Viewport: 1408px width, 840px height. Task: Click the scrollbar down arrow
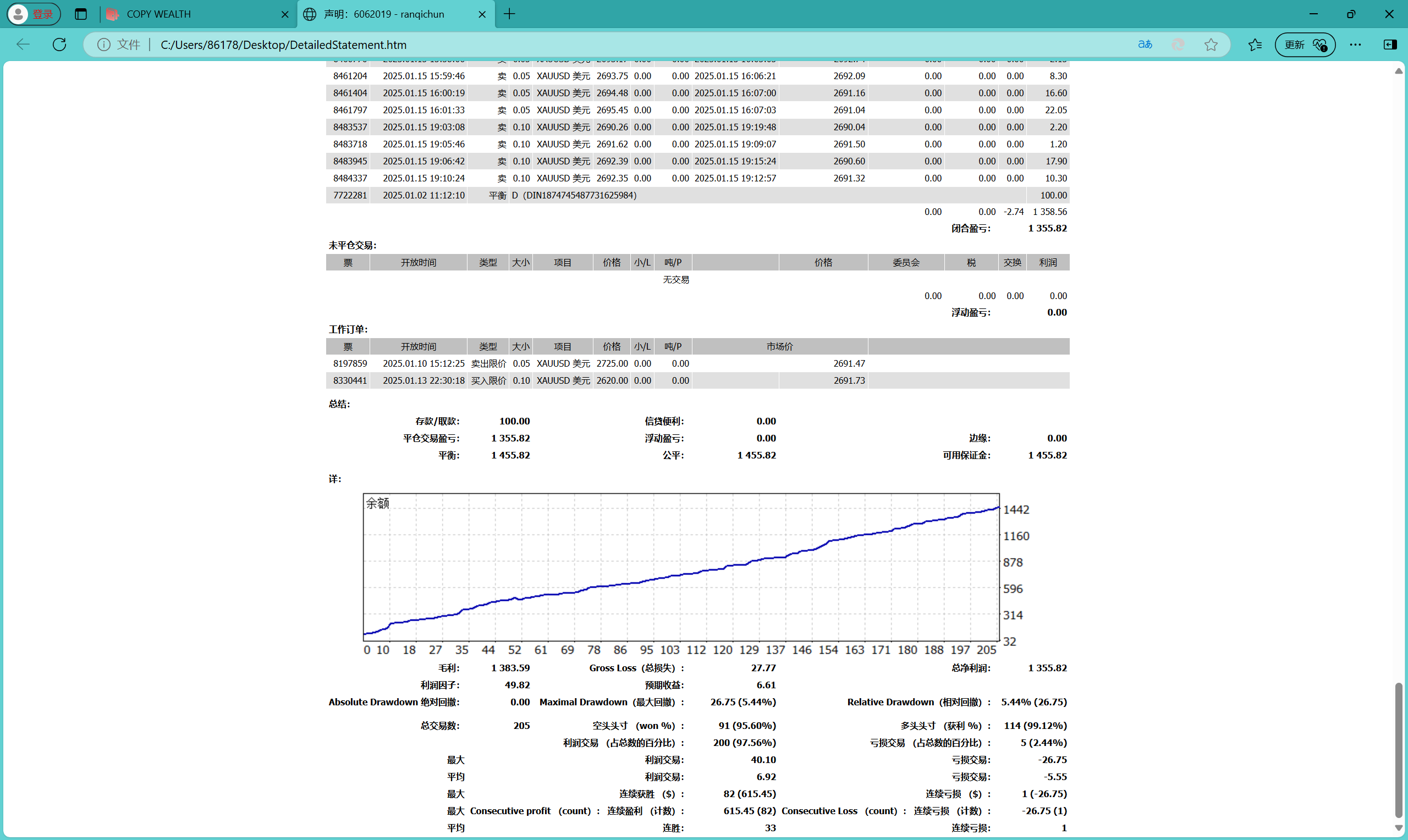click(1399, 827)
